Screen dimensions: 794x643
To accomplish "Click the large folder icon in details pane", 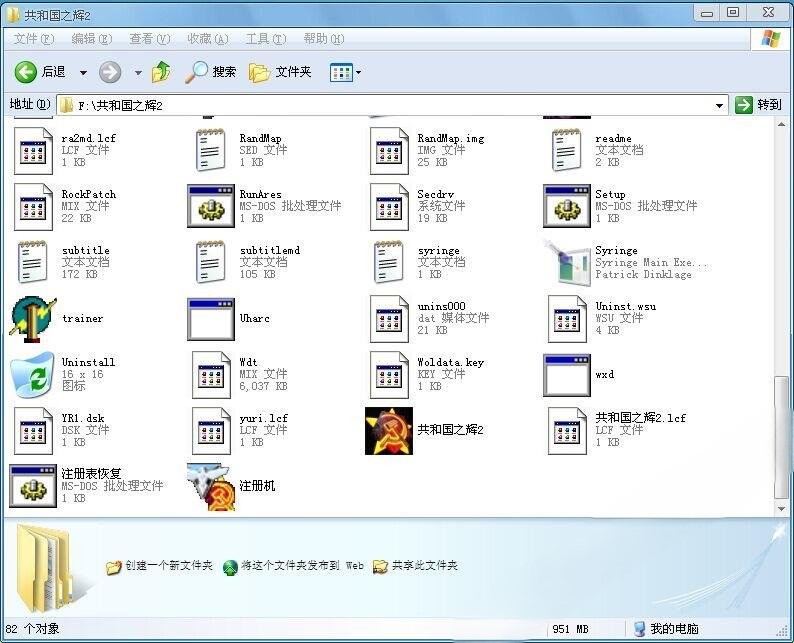I will click(47, 568).
